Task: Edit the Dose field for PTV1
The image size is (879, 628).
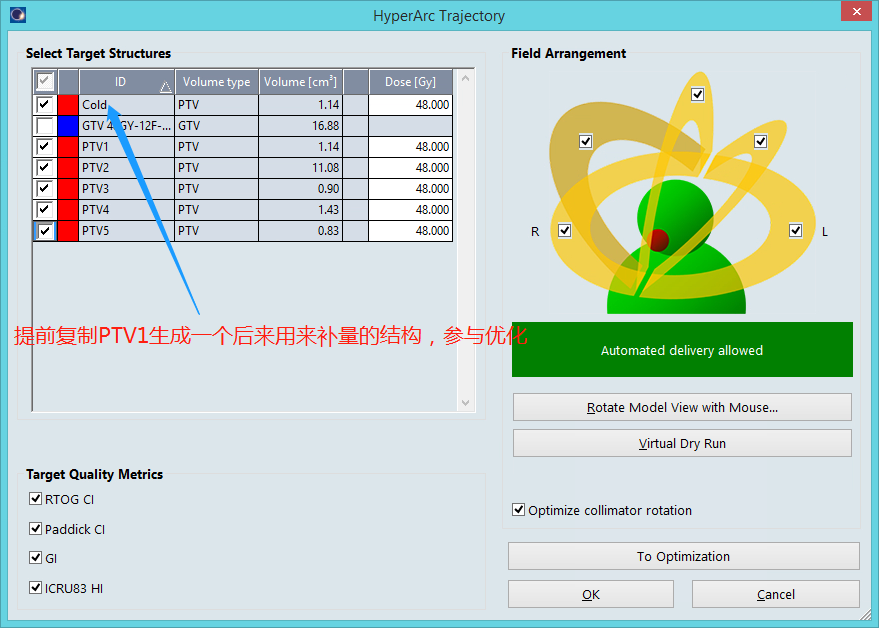Action: 410,147
